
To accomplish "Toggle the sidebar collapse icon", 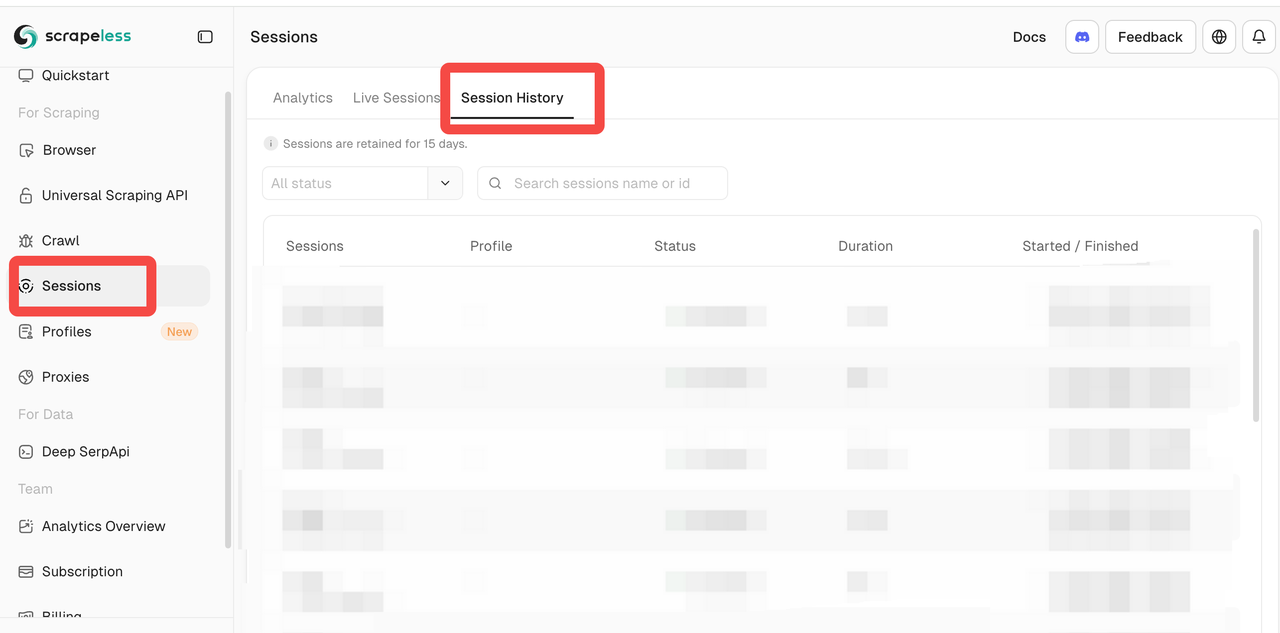I will coord(205,37).
